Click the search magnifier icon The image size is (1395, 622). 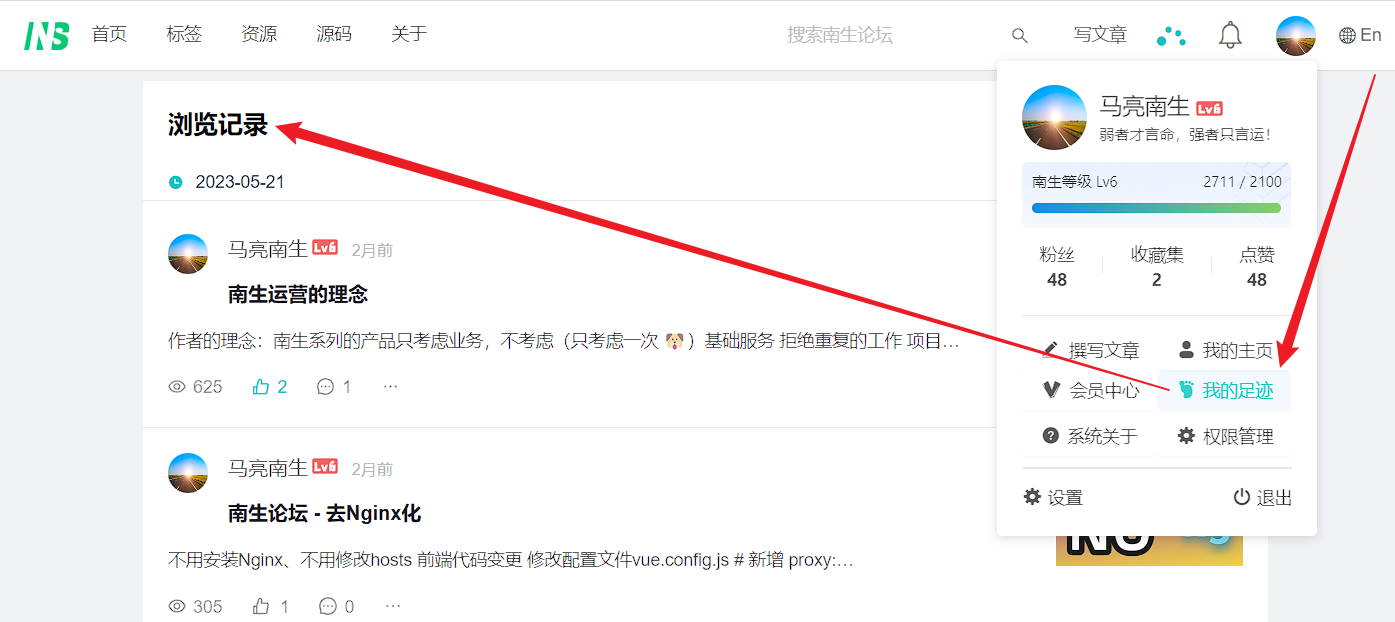[x=1019, y=35]
